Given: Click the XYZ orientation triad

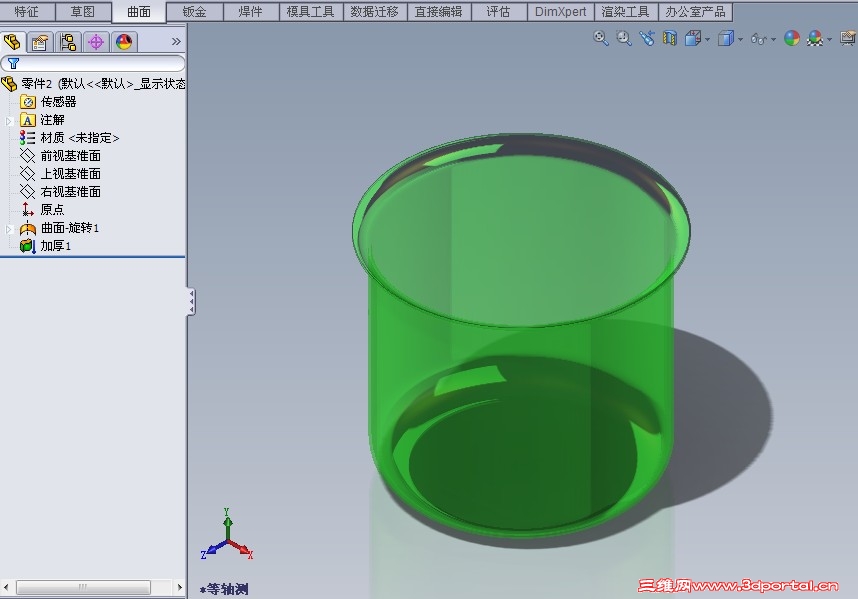Looking at the screenshot, I should pyautogui.click(x=227, y=535).
